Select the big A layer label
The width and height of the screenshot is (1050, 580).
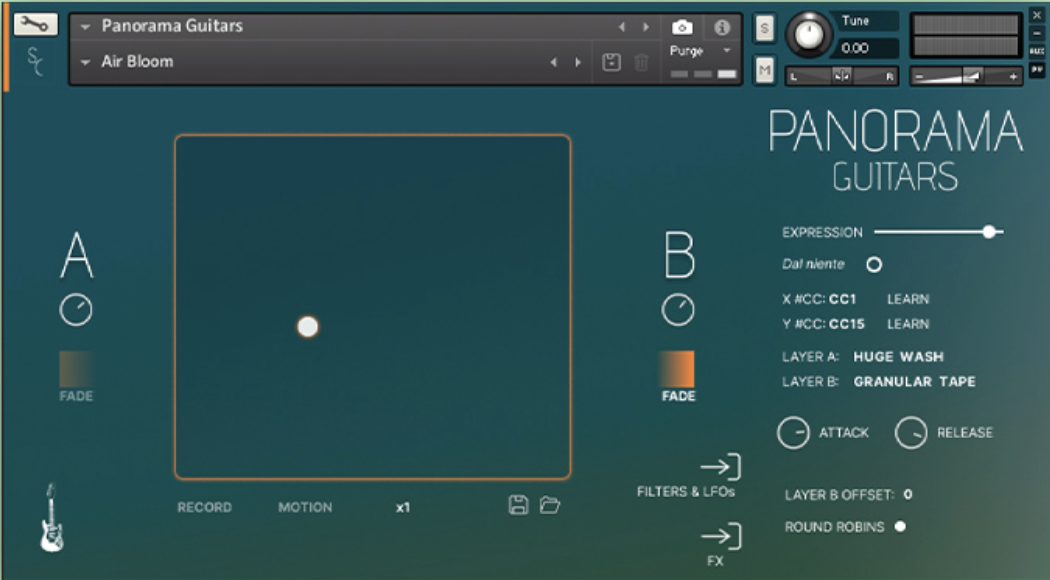(x=76, y=255)
